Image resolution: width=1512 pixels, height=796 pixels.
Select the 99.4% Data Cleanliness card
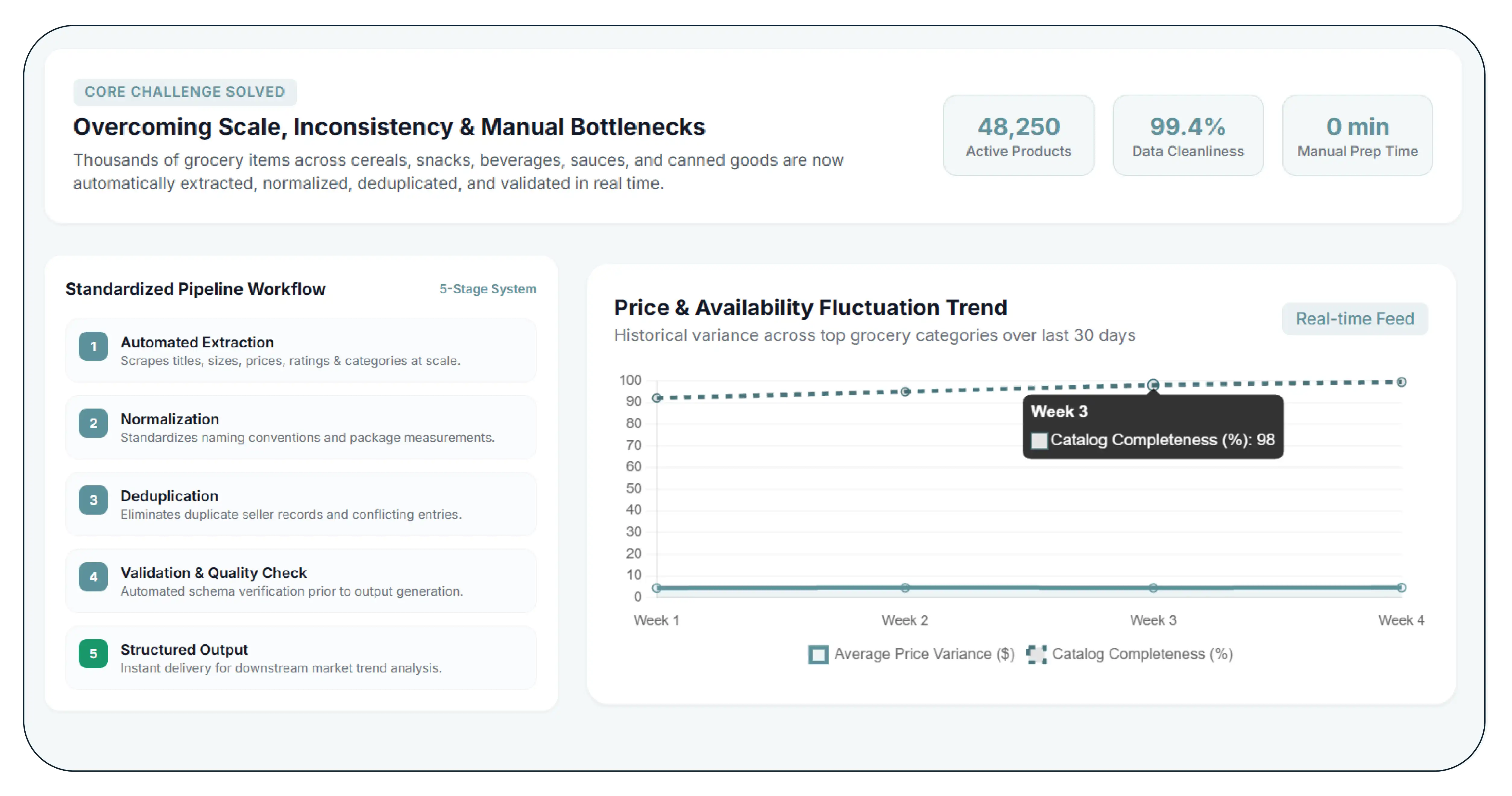point(1188,136)
